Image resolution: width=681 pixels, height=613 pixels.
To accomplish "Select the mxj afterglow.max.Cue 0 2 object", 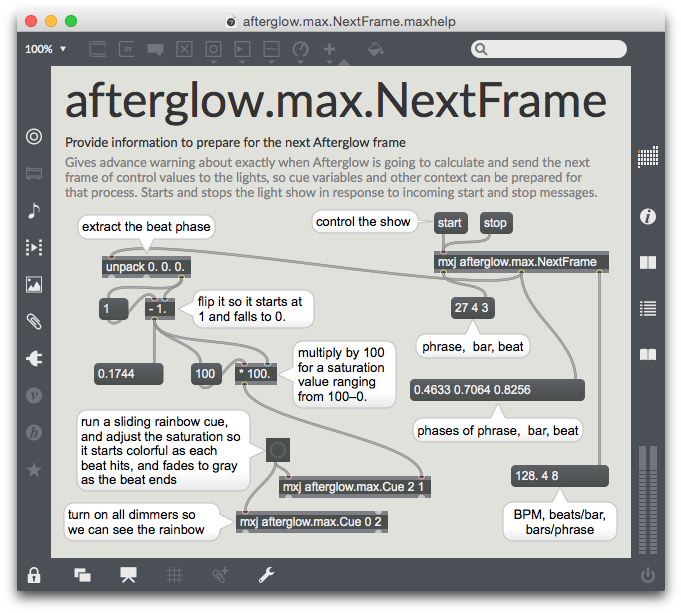I will pos(312,522).
